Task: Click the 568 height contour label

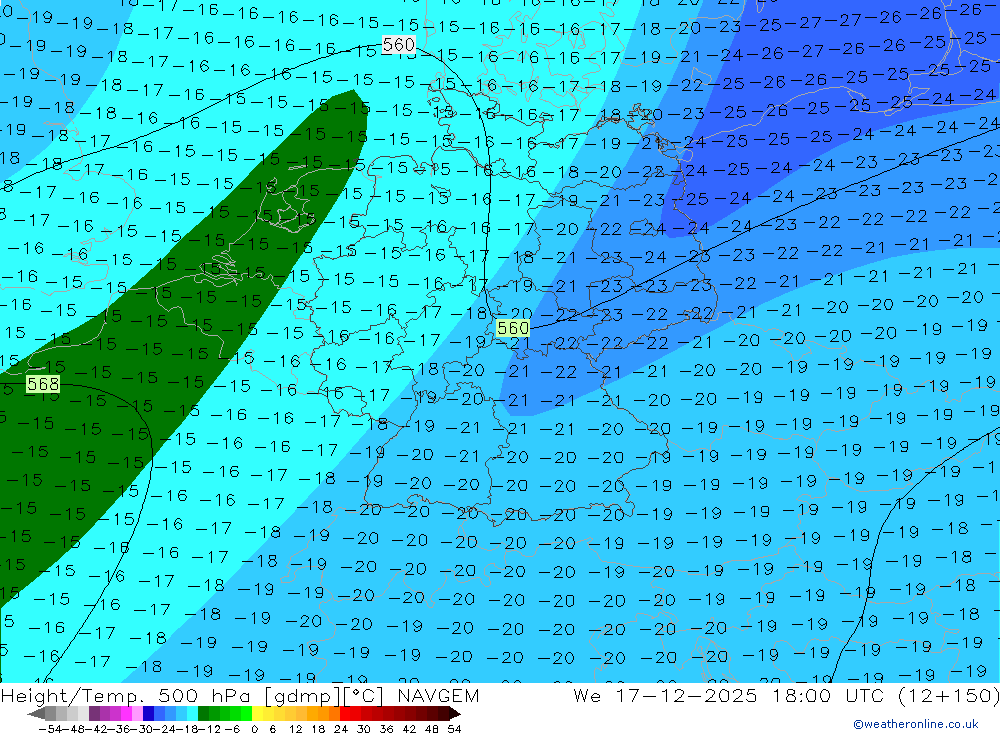Action: pos(43,383)
